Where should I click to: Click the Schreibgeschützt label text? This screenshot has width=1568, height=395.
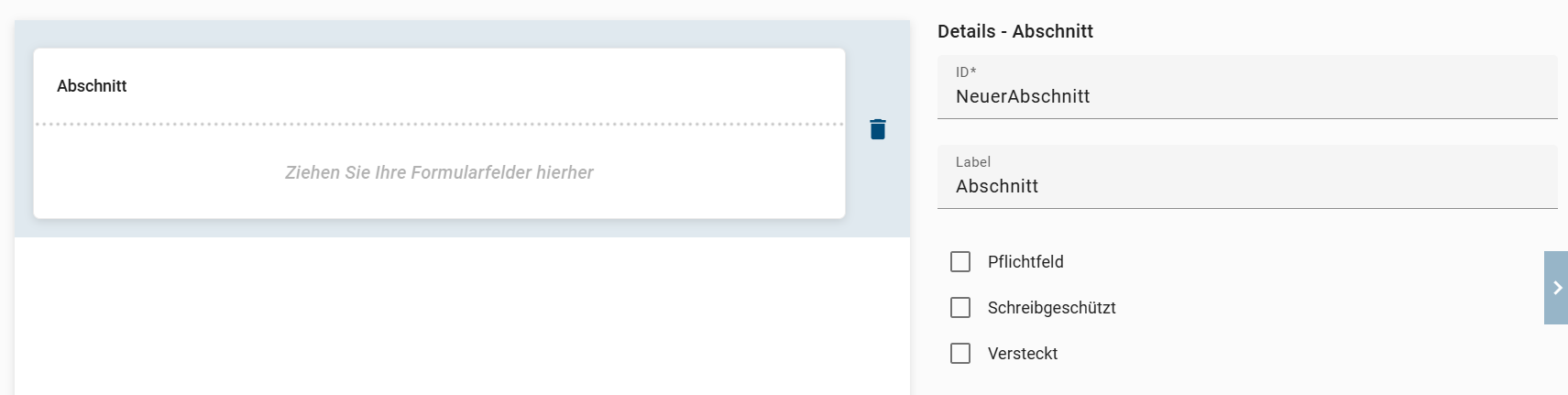tap(1051, 308)
